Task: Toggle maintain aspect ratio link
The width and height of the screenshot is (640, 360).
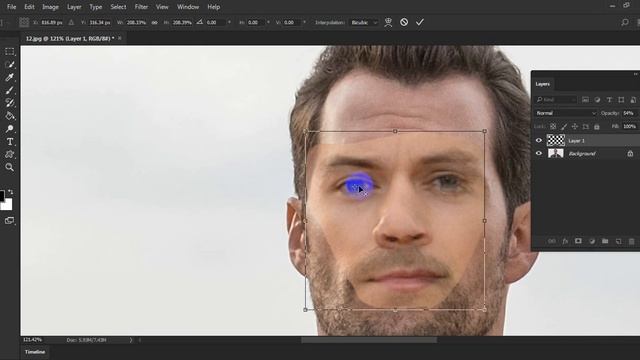Action: point(154,22)
